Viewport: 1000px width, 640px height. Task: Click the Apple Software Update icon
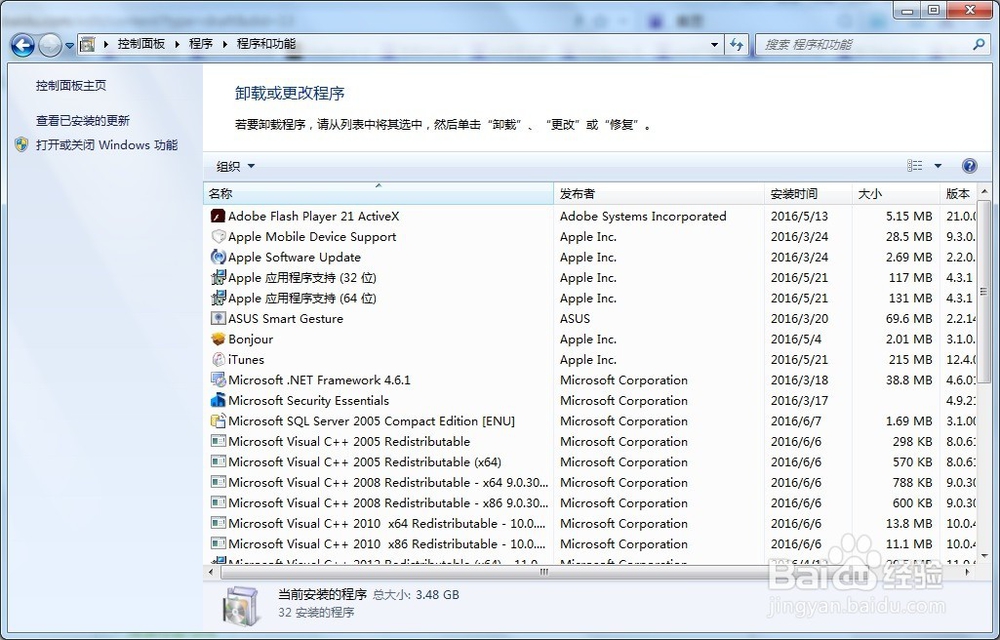pyautogui.click(x=218, y=257)
